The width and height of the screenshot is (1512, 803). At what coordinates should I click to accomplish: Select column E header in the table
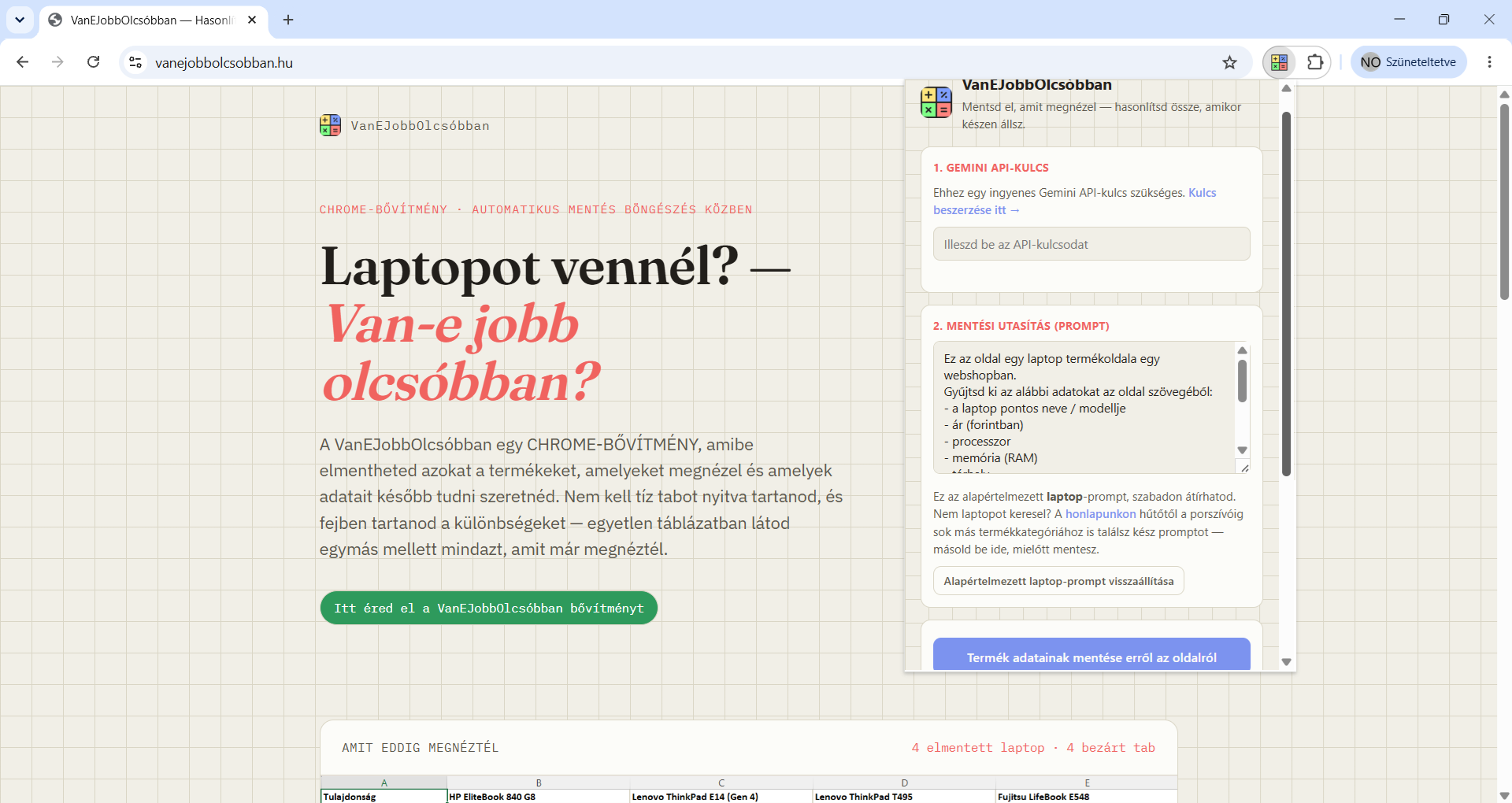[1087, 783]
